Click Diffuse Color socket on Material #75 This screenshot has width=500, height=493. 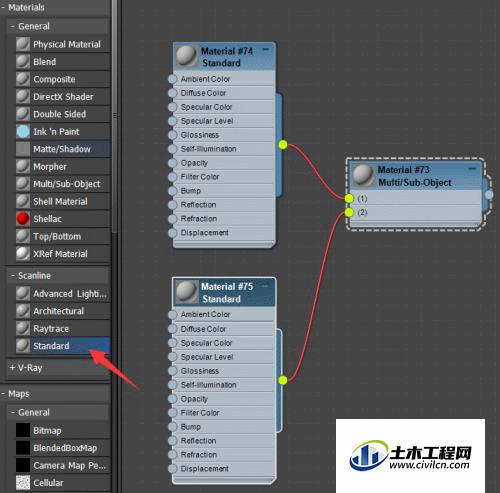click(x=172, y=329)
